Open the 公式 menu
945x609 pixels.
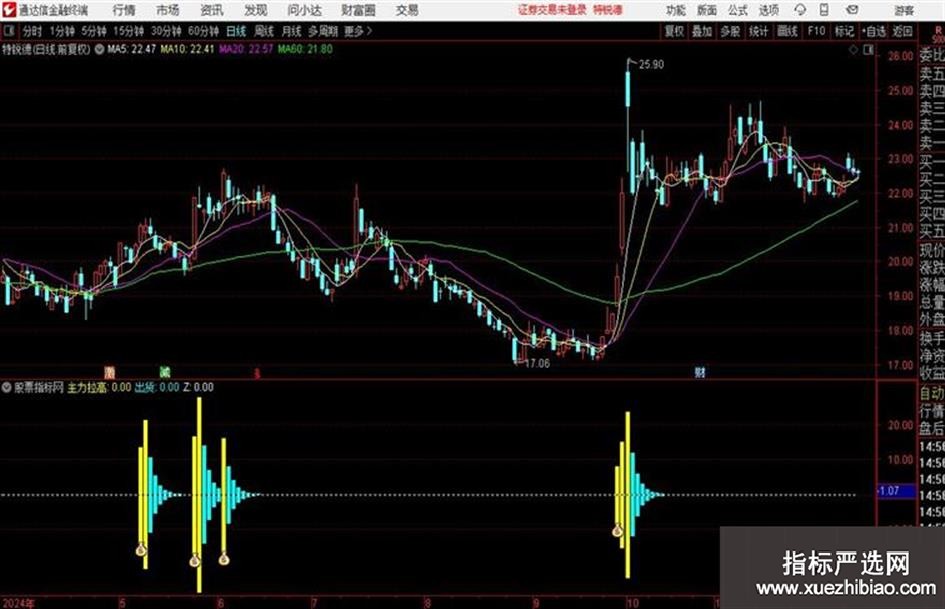coord(737,10)
